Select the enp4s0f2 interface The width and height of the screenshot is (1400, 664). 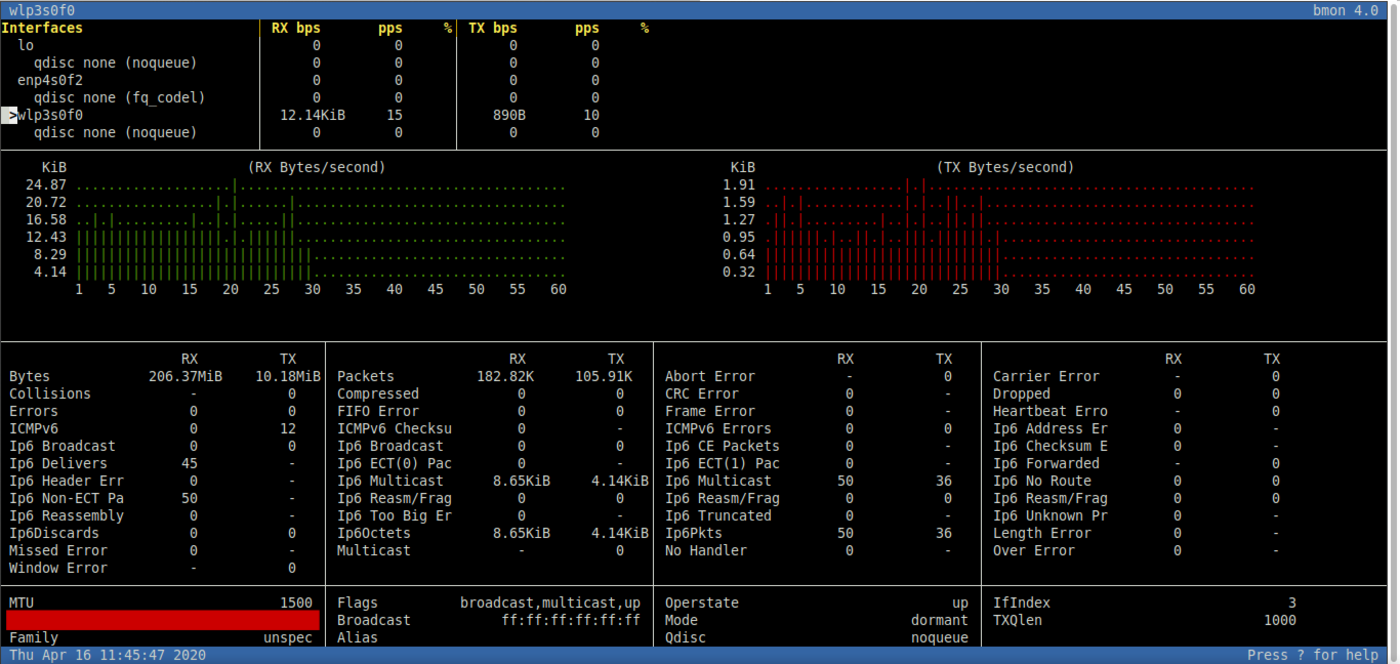(x=50, y=80)
